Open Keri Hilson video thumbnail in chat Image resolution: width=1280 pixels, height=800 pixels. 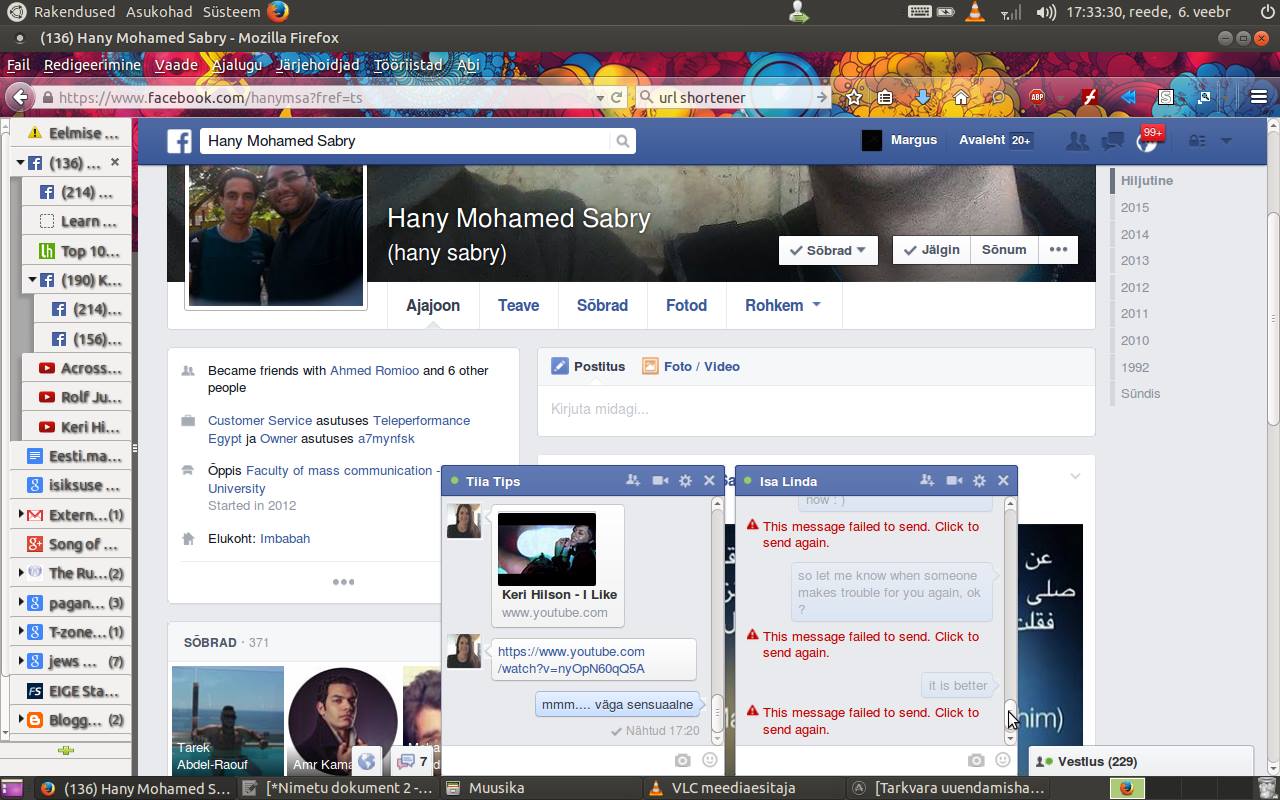(x=547, y=549)
